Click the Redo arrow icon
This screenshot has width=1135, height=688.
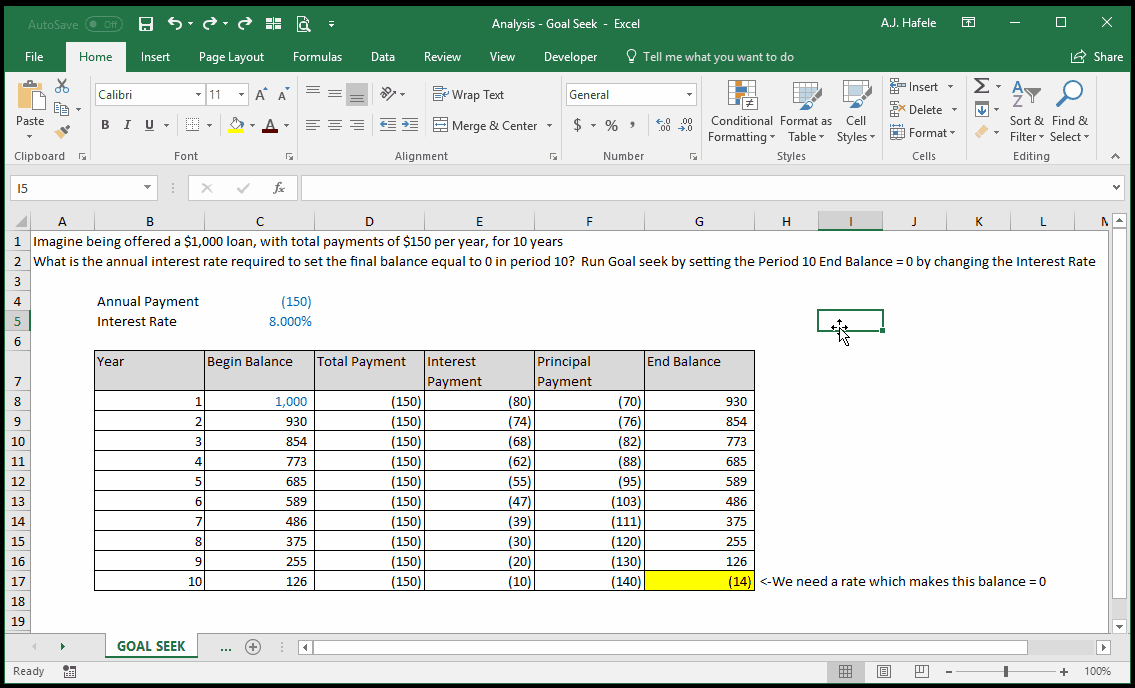[x=245, y=24]
